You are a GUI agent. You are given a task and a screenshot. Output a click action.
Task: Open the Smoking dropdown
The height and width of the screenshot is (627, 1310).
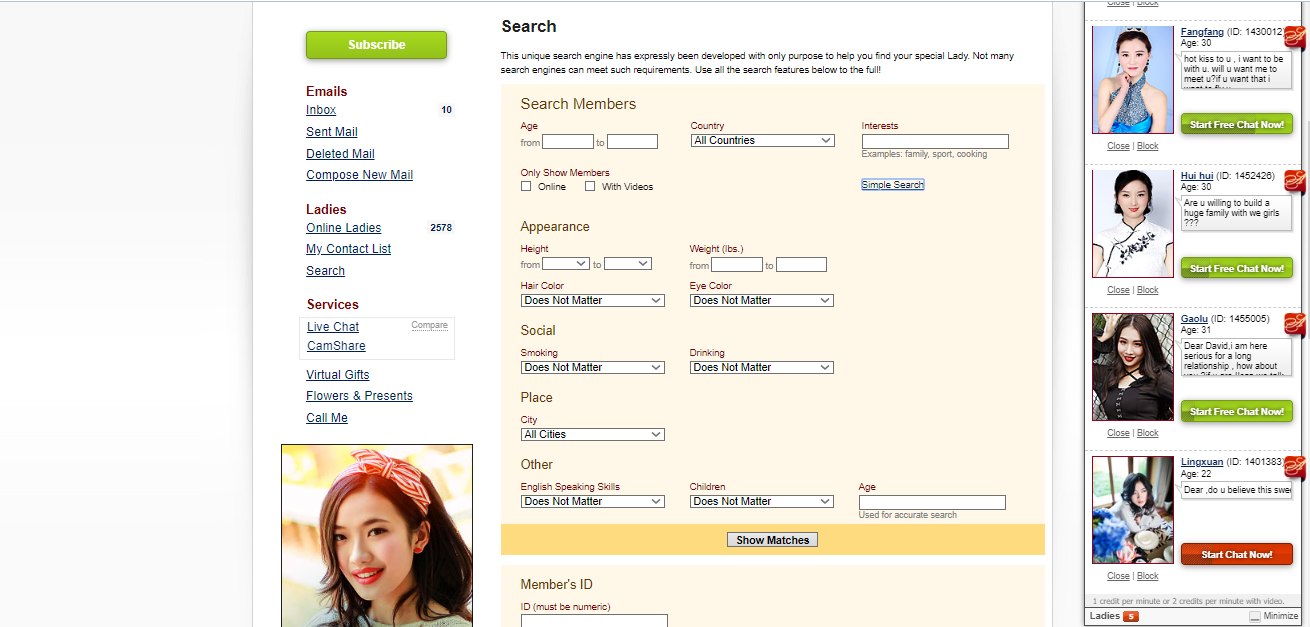pos(592,367)
